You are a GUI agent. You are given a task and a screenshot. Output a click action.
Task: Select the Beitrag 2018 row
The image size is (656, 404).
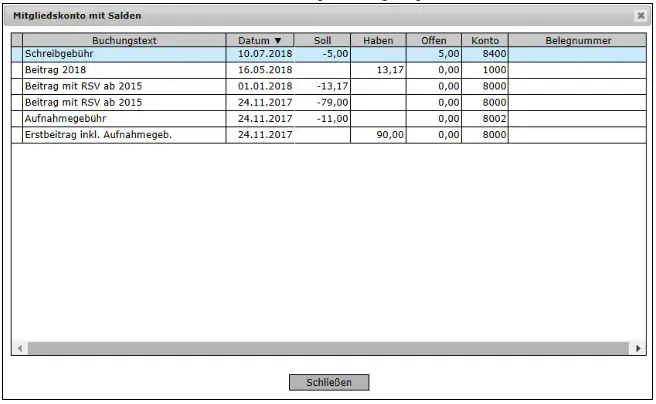[x=124, y=71]
